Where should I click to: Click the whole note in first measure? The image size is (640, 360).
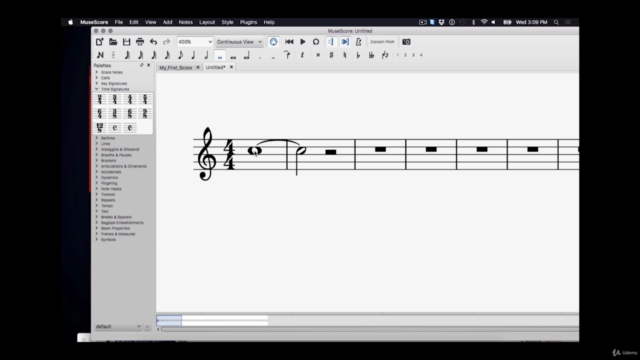pyautogui.click(x=255, y=151)
